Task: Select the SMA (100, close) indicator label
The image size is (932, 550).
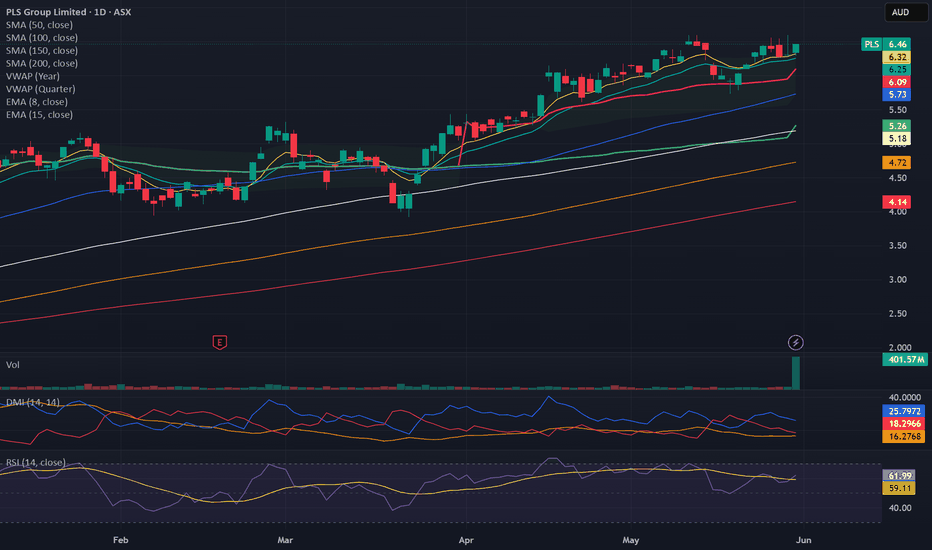Action: coord(42,37)
